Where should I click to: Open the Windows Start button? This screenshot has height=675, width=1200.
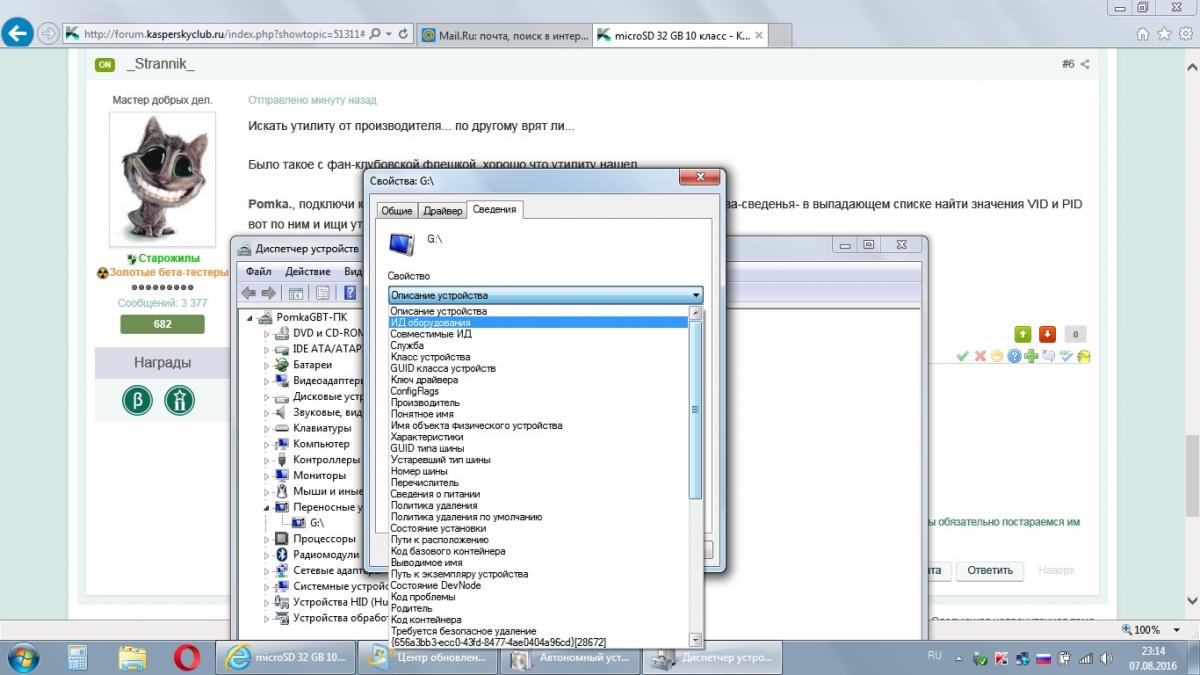coord(23,658)
